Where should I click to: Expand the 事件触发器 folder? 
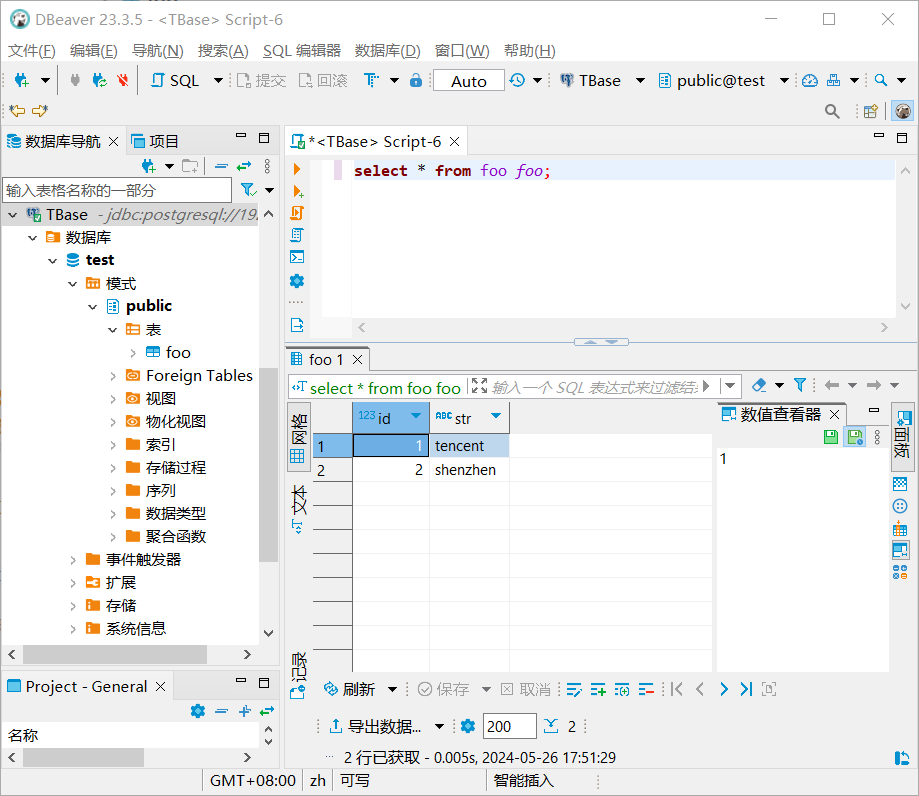coord(73,560)
